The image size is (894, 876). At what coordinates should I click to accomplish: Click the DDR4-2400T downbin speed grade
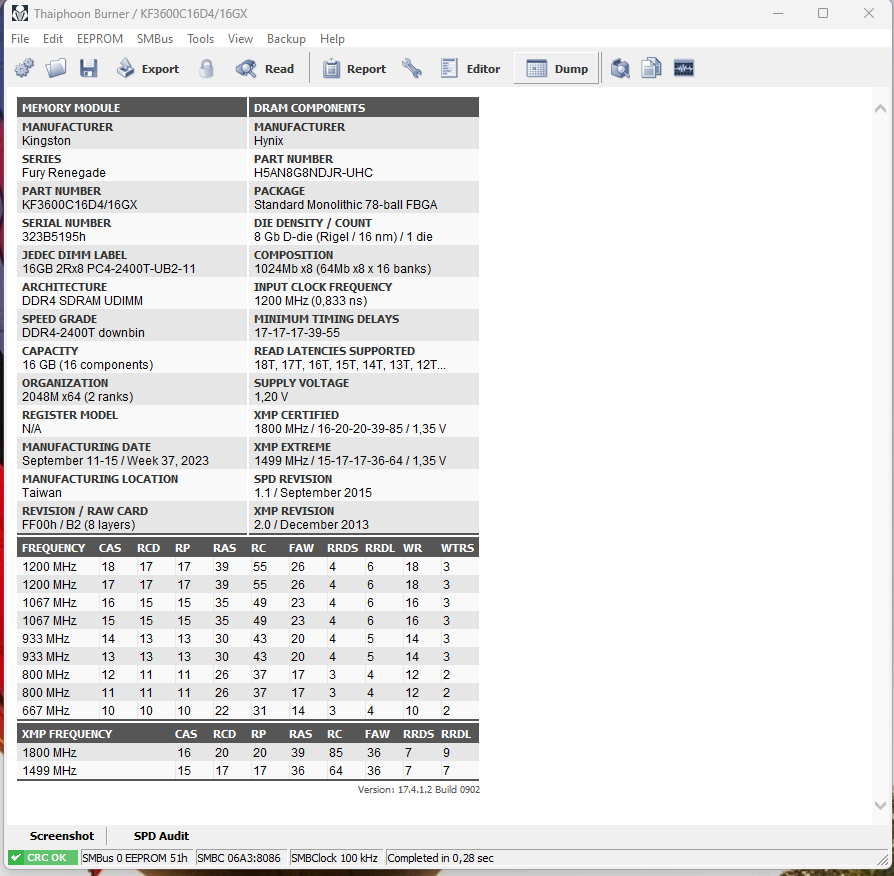coord(83,332)
